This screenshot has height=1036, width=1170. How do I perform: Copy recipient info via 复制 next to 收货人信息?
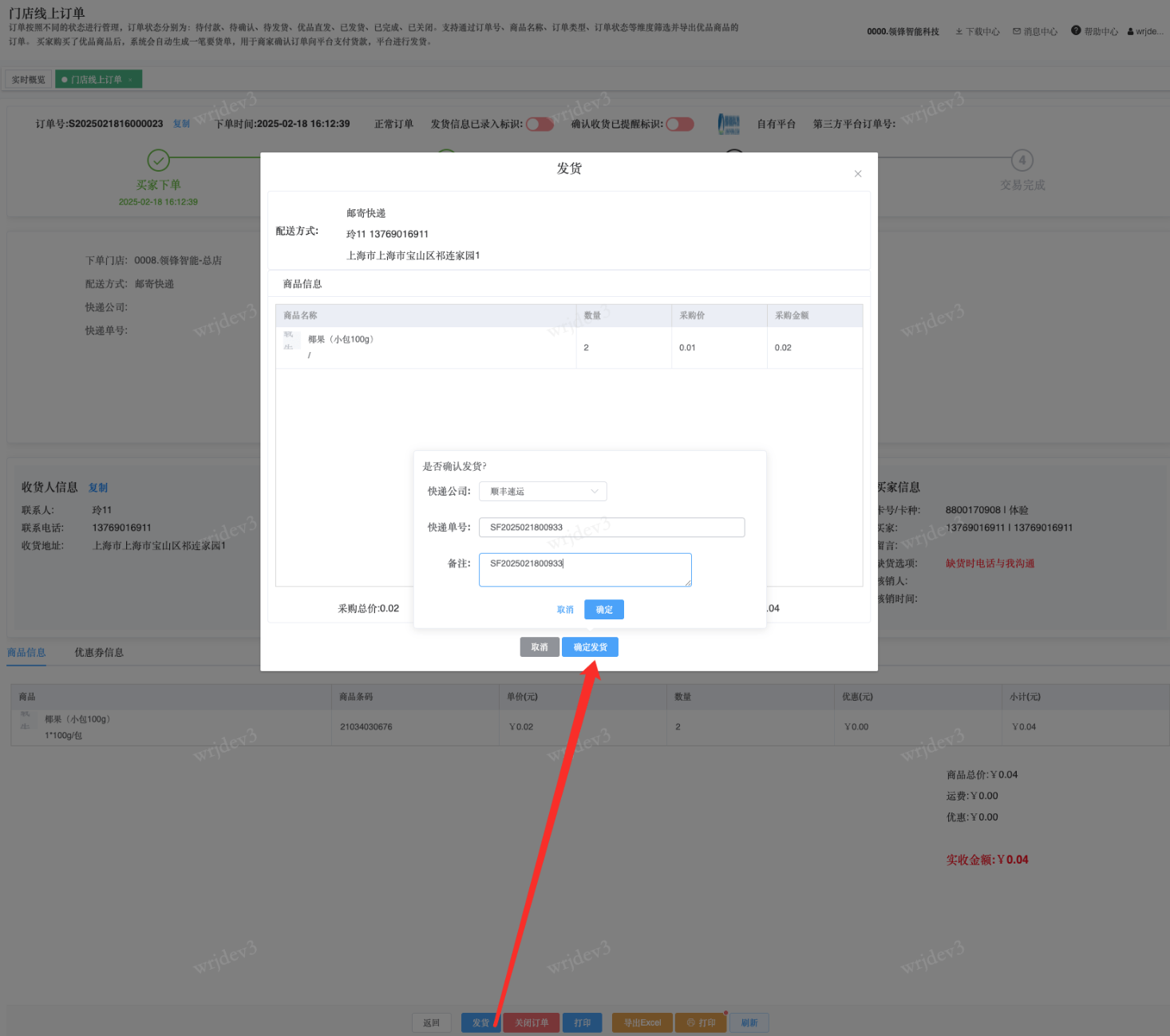[98, 488]
